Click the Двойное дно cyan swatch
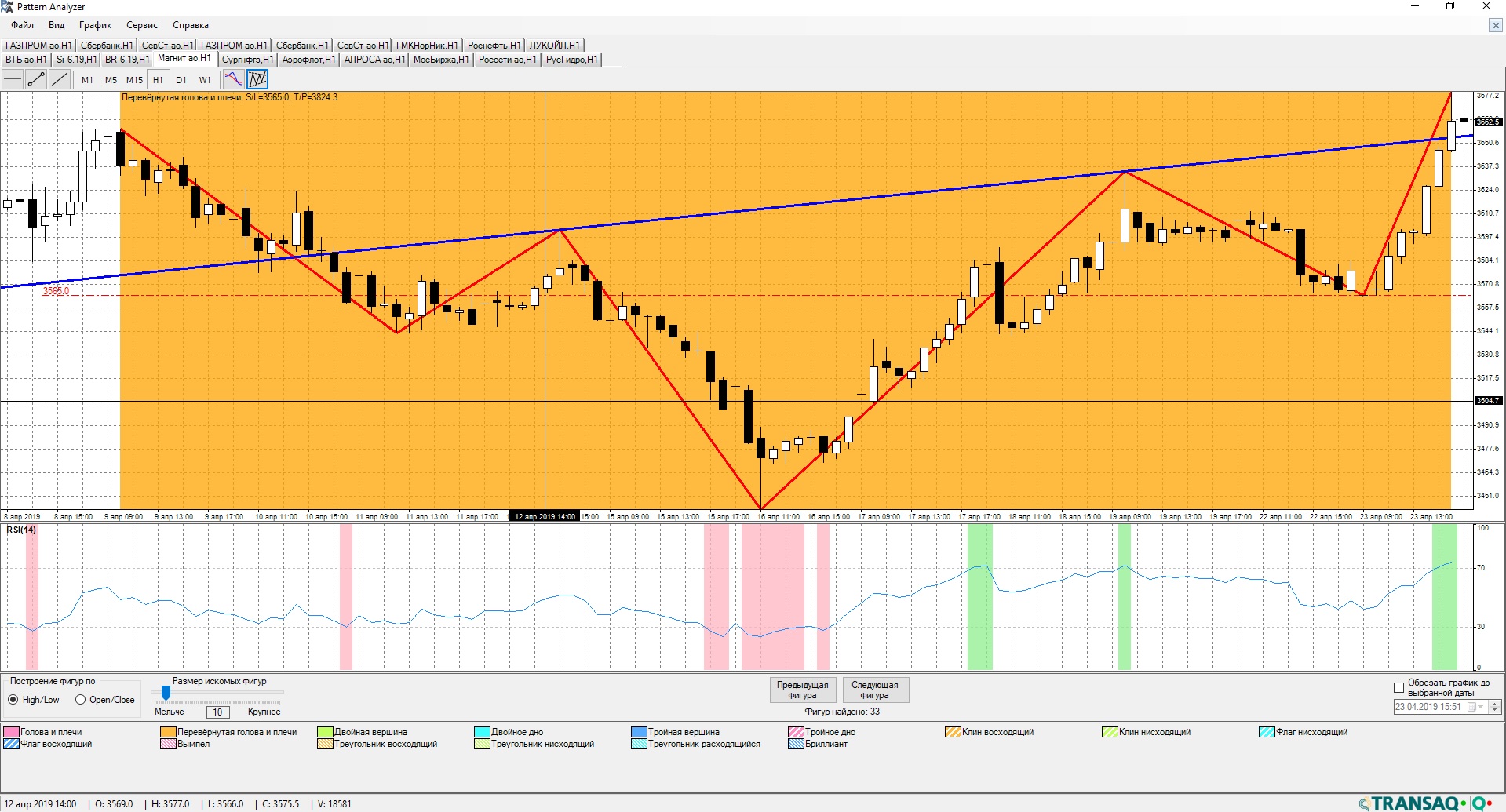The height and width of the screenshot is (812, 1506). 482,732
